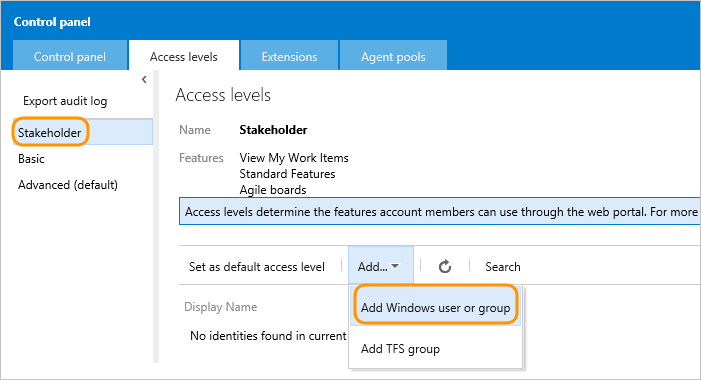Click the access levels information banner
This screenshot has width=701, height=380.
tap(439, 211)
